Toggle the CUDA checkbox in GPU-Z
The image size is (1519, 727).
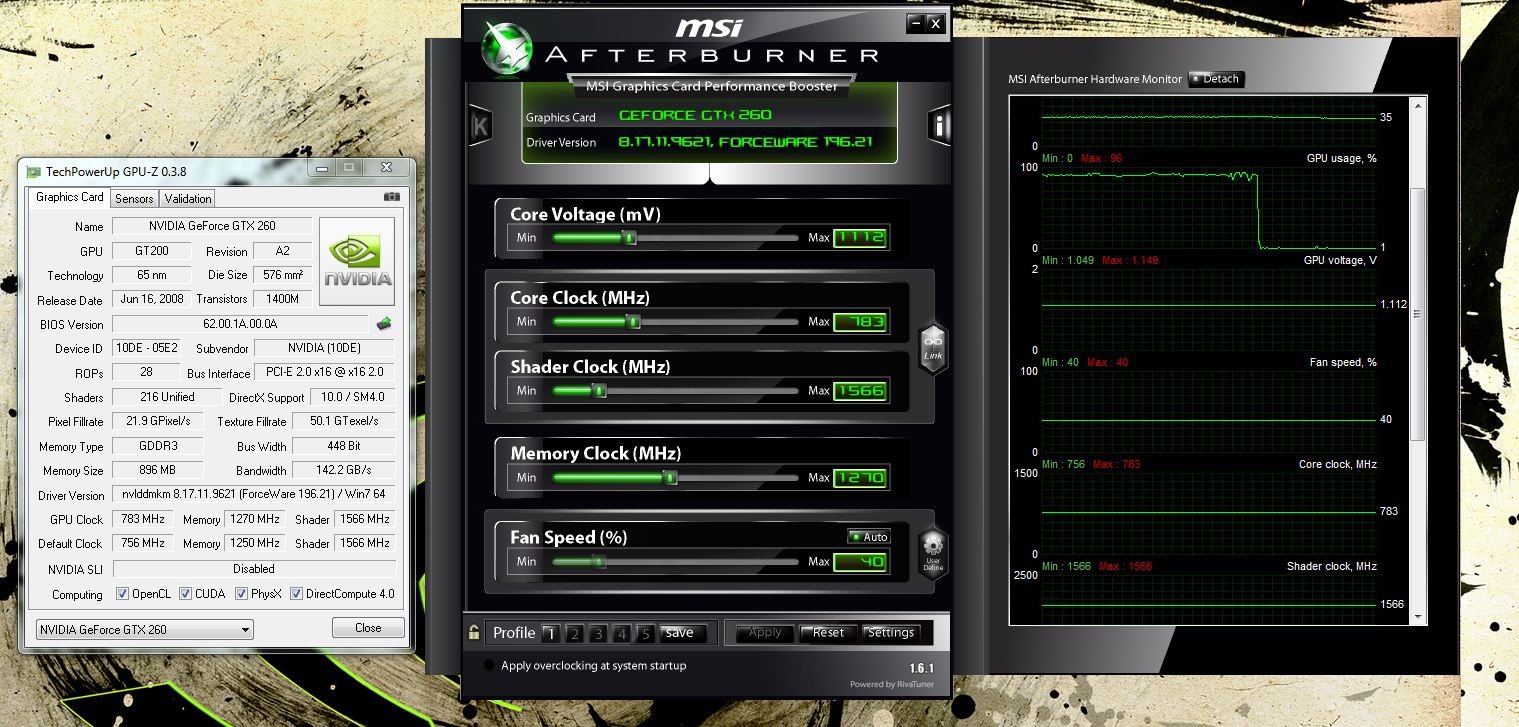tap(185, 593)
